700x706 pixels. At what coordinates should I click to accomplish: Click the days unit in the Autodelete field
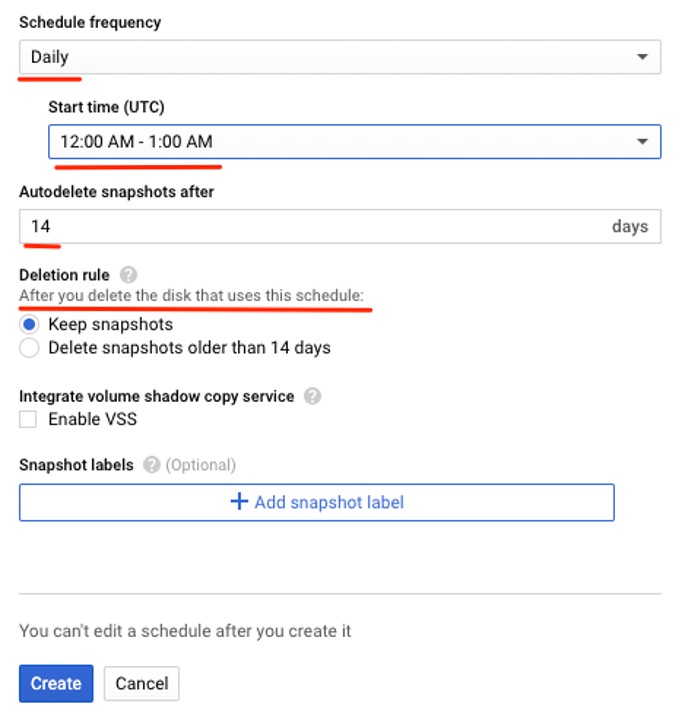tap(630, 227)
